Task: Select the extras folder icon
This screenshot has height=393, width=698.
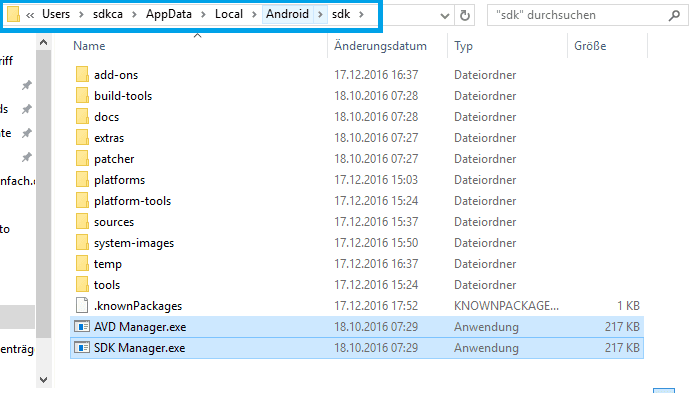Action: click(82, 137)
